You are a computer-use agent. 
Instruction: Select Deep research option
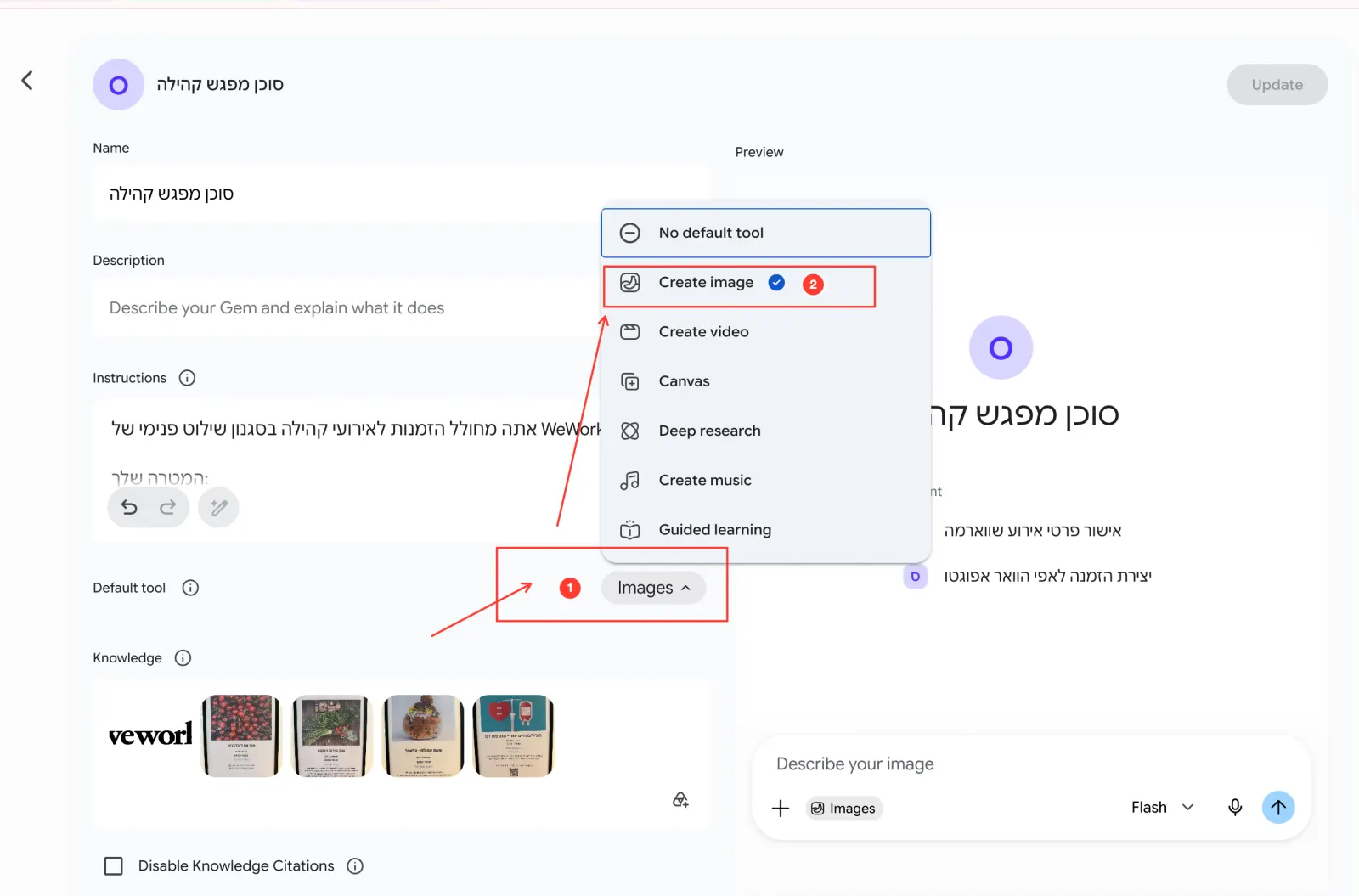[x=766, y=431]
